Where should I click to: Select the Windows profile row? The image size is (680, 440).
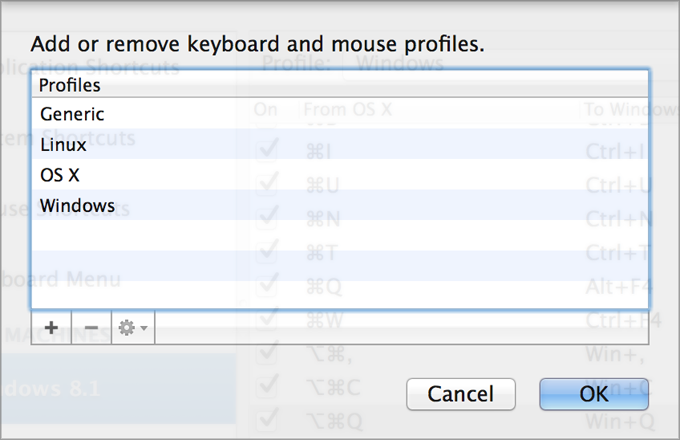(x=340, y=205)
